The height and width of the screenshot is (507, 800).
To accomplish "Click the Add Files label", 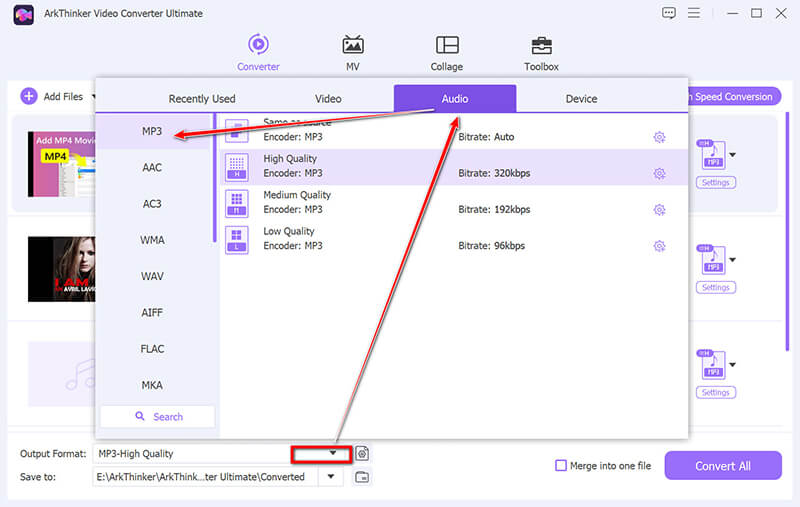I will tap(63, 96).
